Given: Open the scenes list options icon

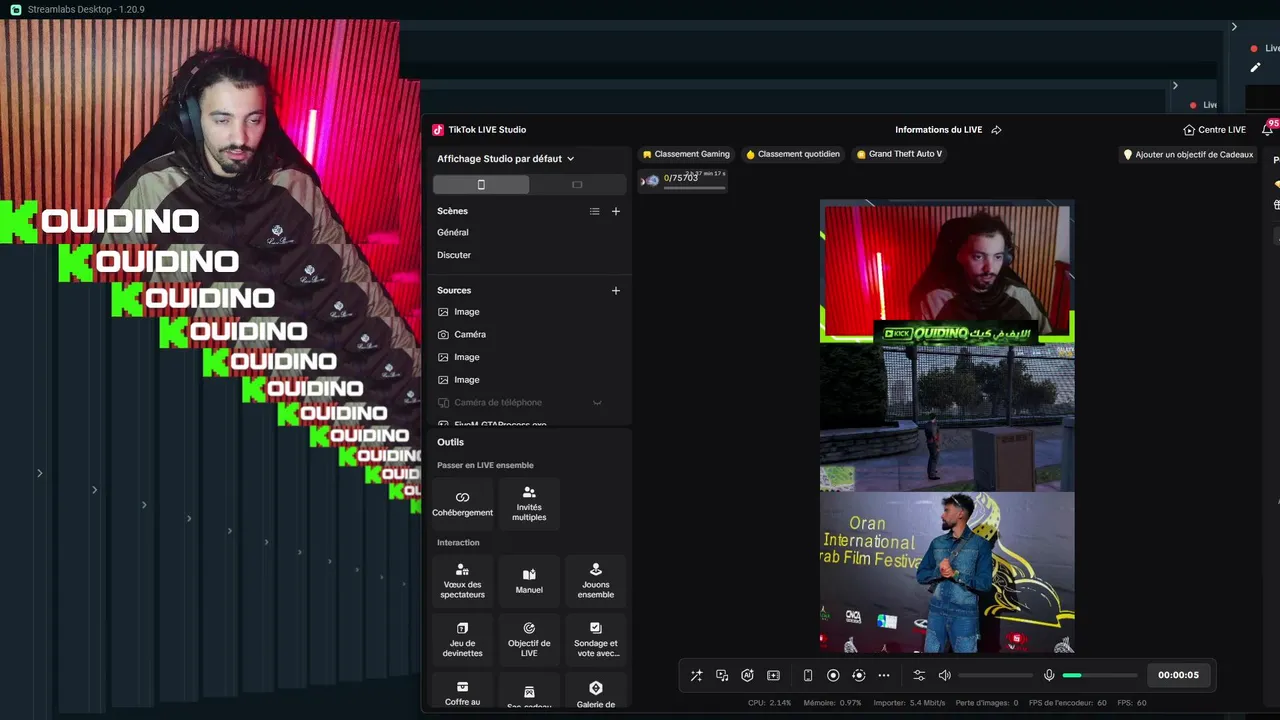Looking at the screenshot, I should [x=594, y=211].
